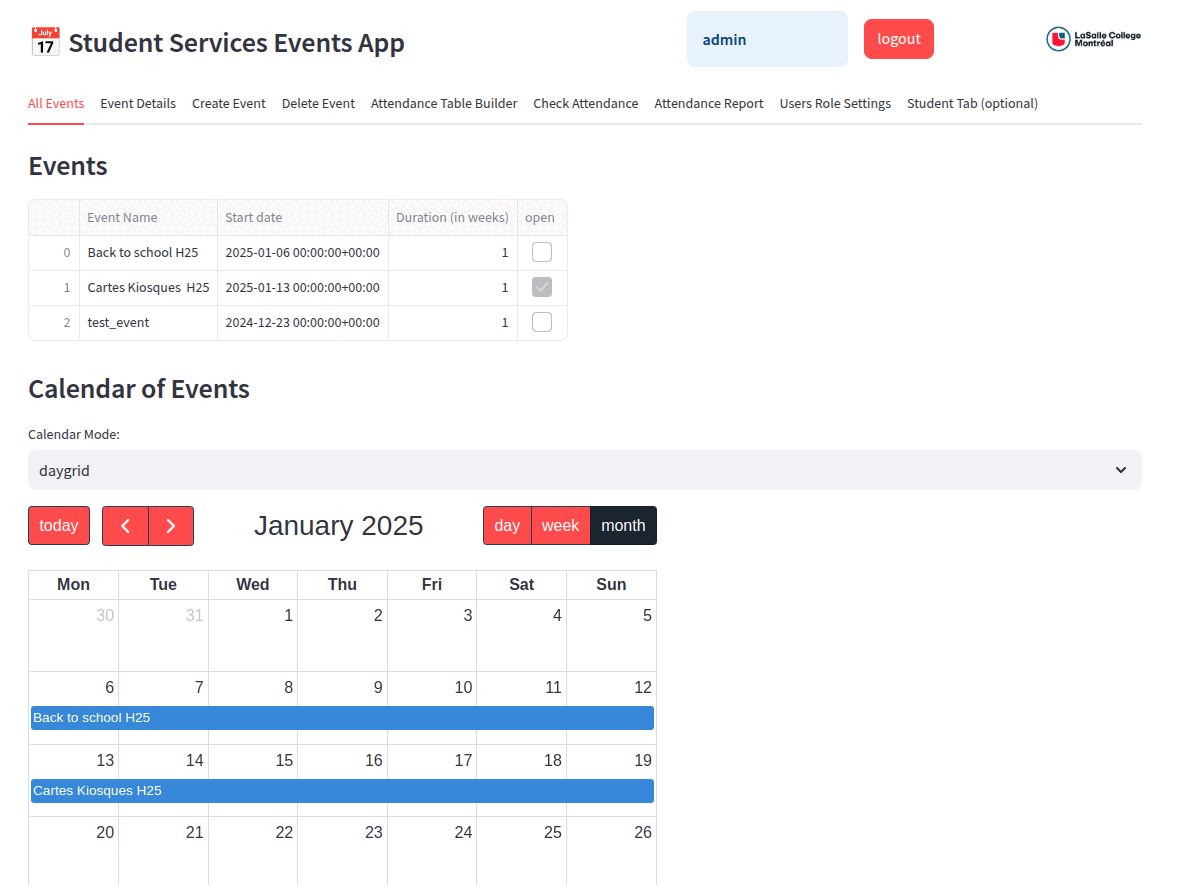Click the logout button
Viewport: 1202px width, 885px height.
pos(898,38)
